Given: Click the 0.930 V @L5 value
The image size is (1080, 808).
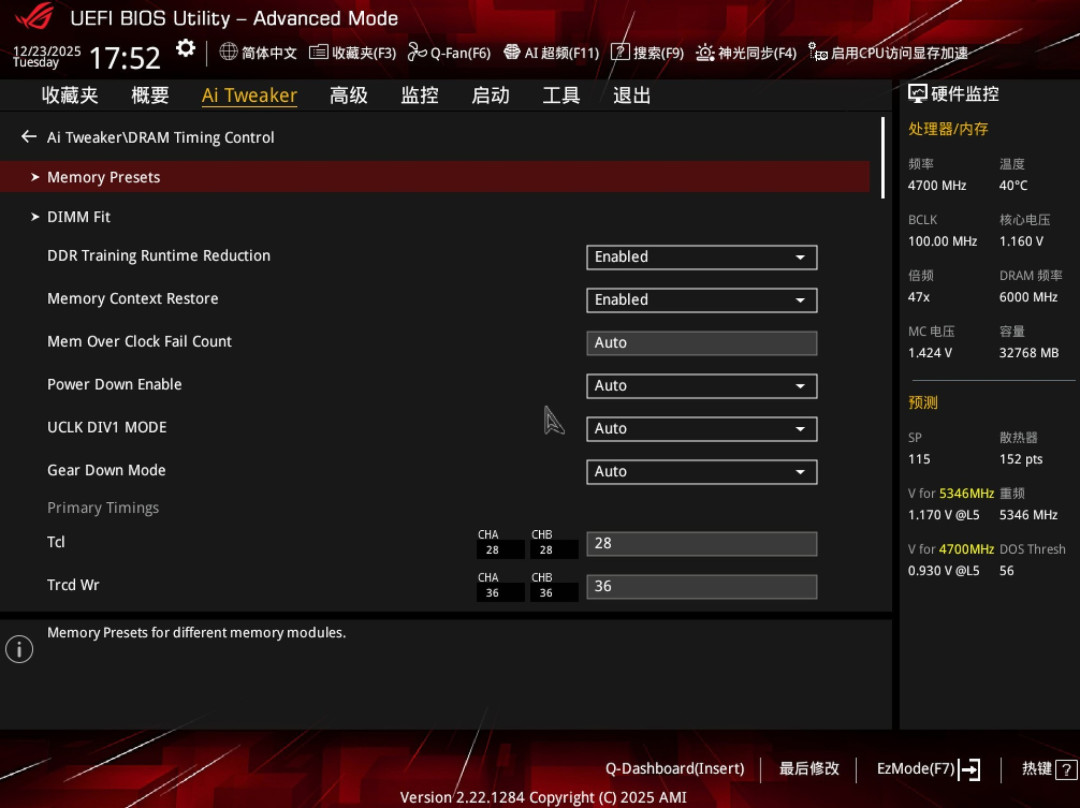Looking at the screenshot, I should [x=944, y=570].
